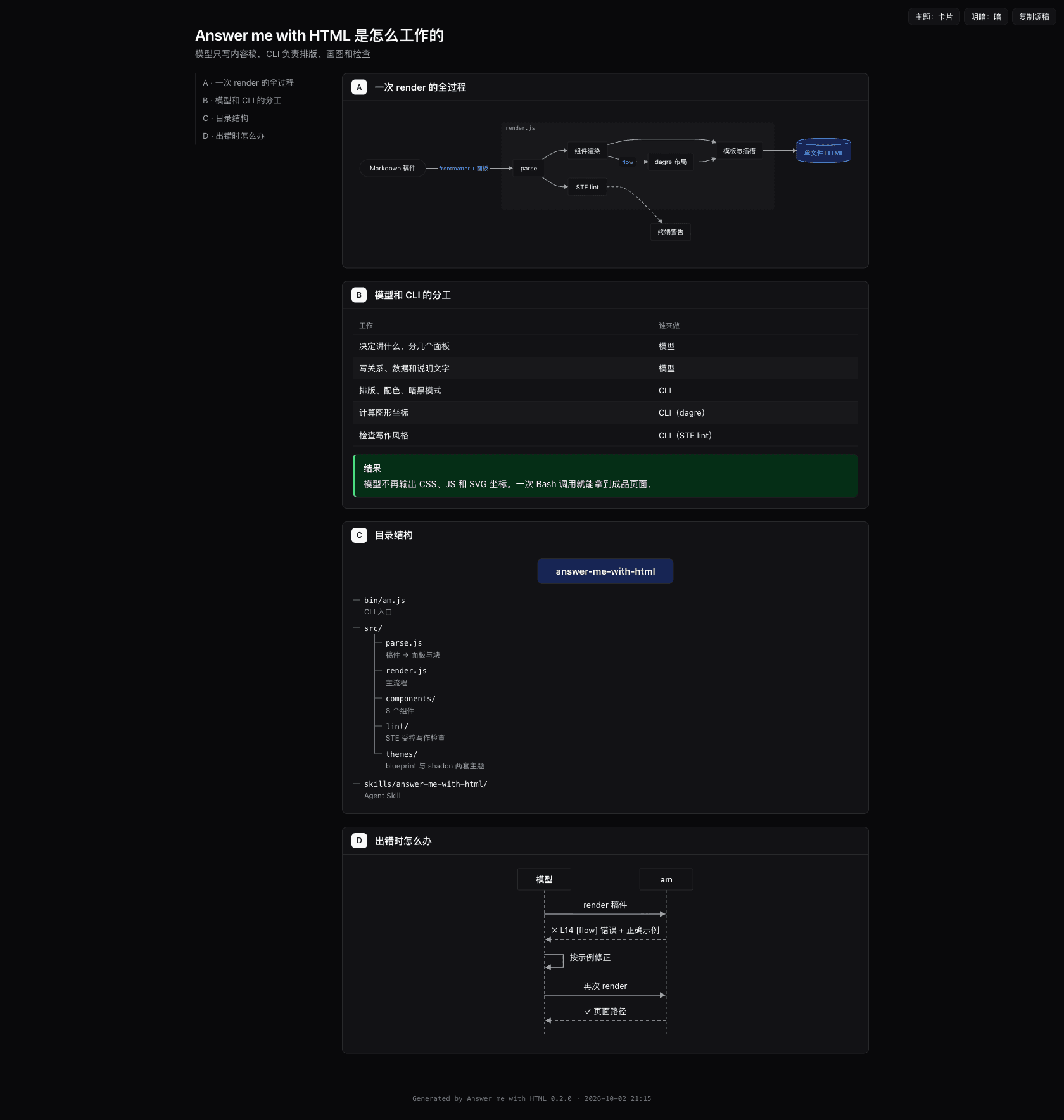Click the 谁来做 column header
The width and height of the screenshot is (1064, 1120).
[x=669, y=326]
